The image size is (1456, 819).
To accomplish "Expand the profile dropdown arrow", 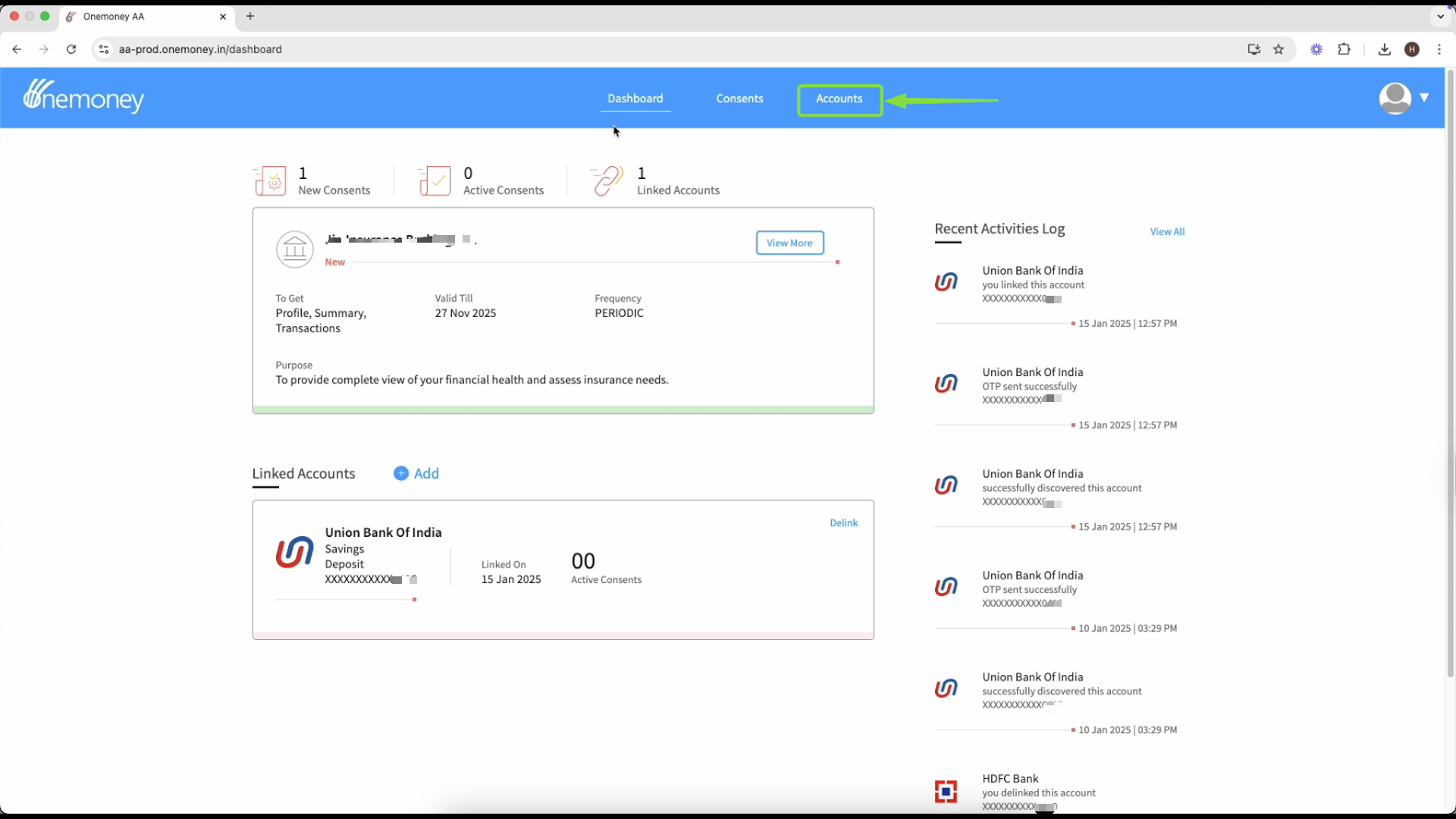I will 1424,97.
